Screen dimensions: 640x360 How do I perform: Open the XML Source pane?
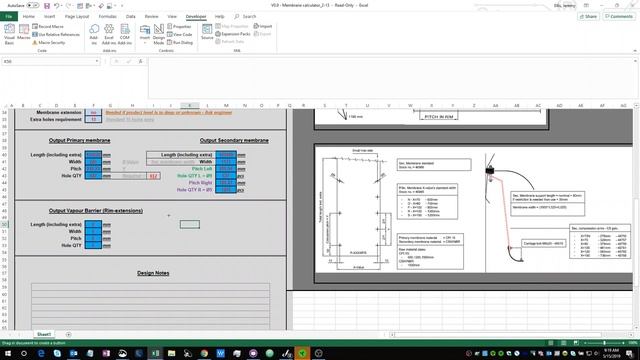coord(207,31)
